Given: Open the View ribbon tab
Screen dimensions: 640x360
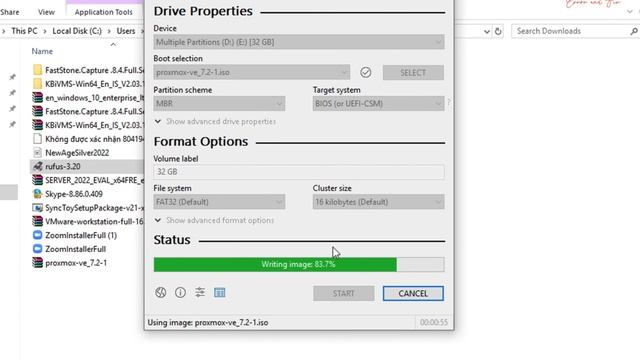Looking at the screenshot, I should (46, 12).
